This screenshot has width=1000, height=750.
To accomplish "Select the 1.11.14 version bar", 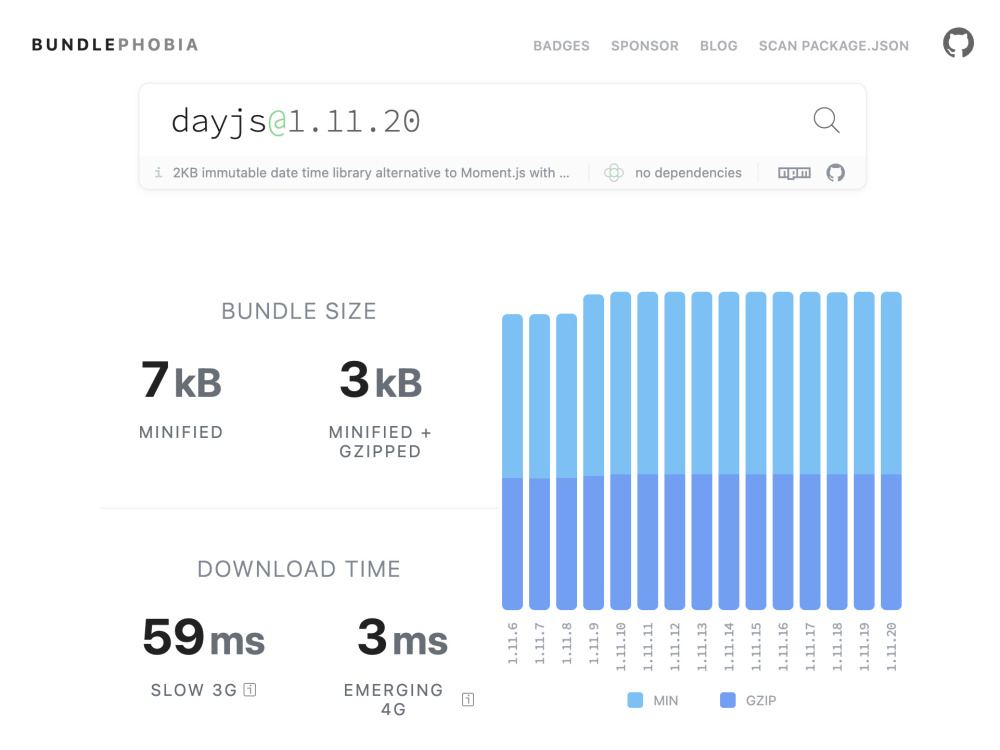I will [x=729, y=450].
